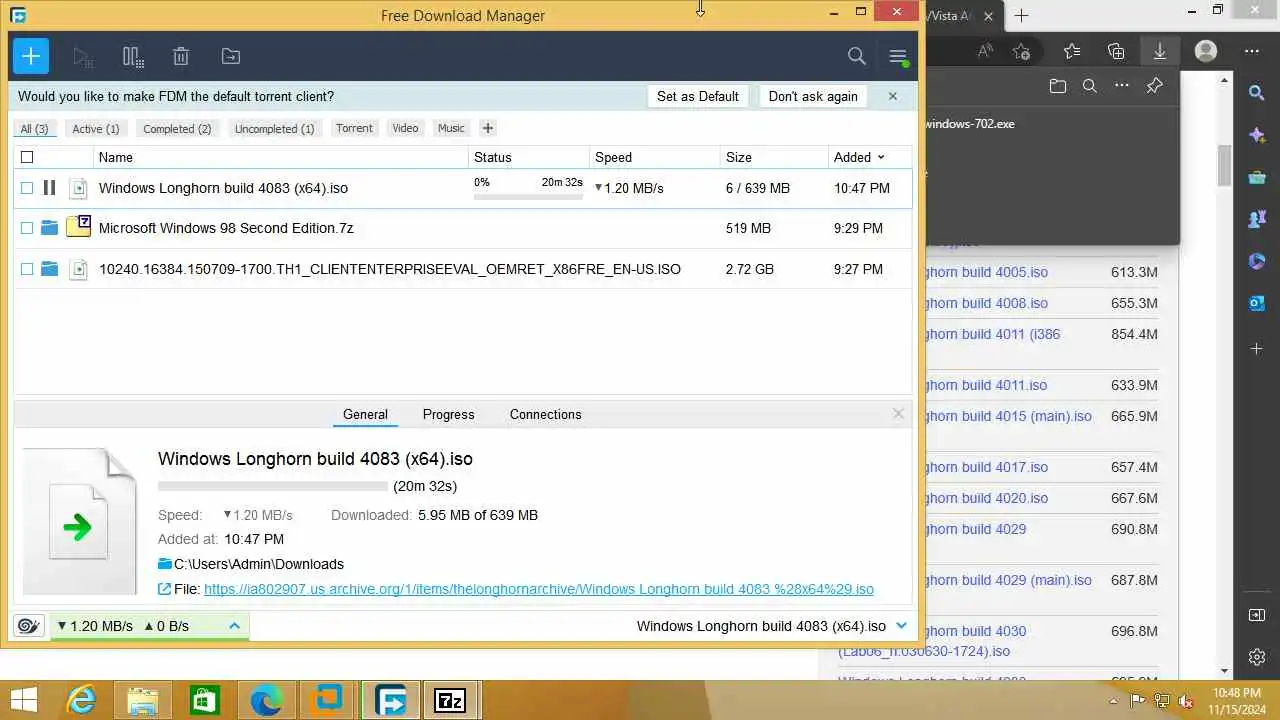Image resolution: width=1280 pixels, height=720 pixels.
Task: Toggle the select all downloads checkbox
Action: point(27,157)
